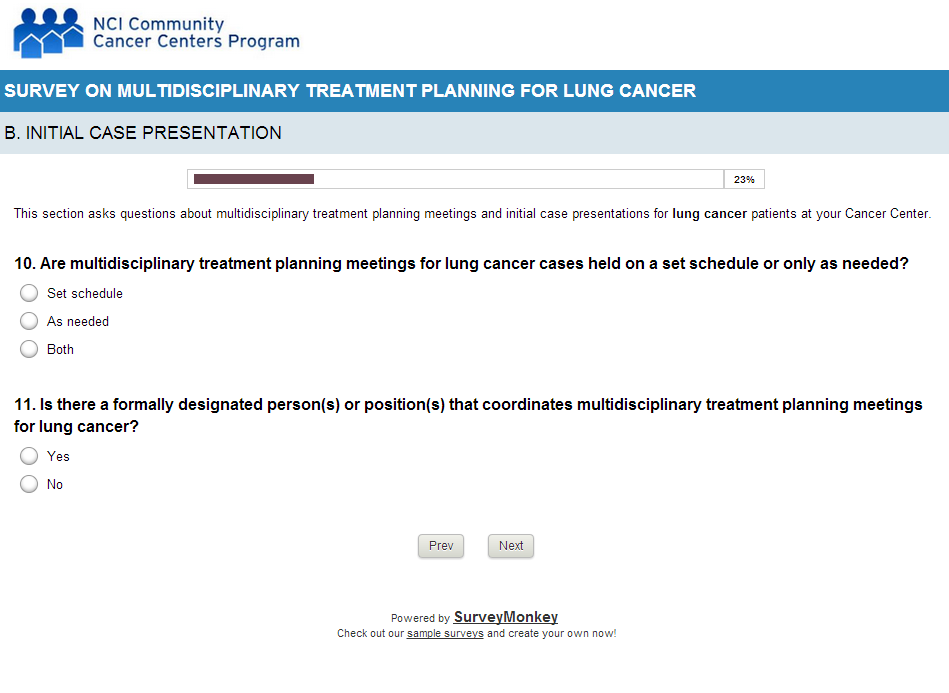Choose No for question 11
Screen dimensions: 949x693
click(30, 484)
